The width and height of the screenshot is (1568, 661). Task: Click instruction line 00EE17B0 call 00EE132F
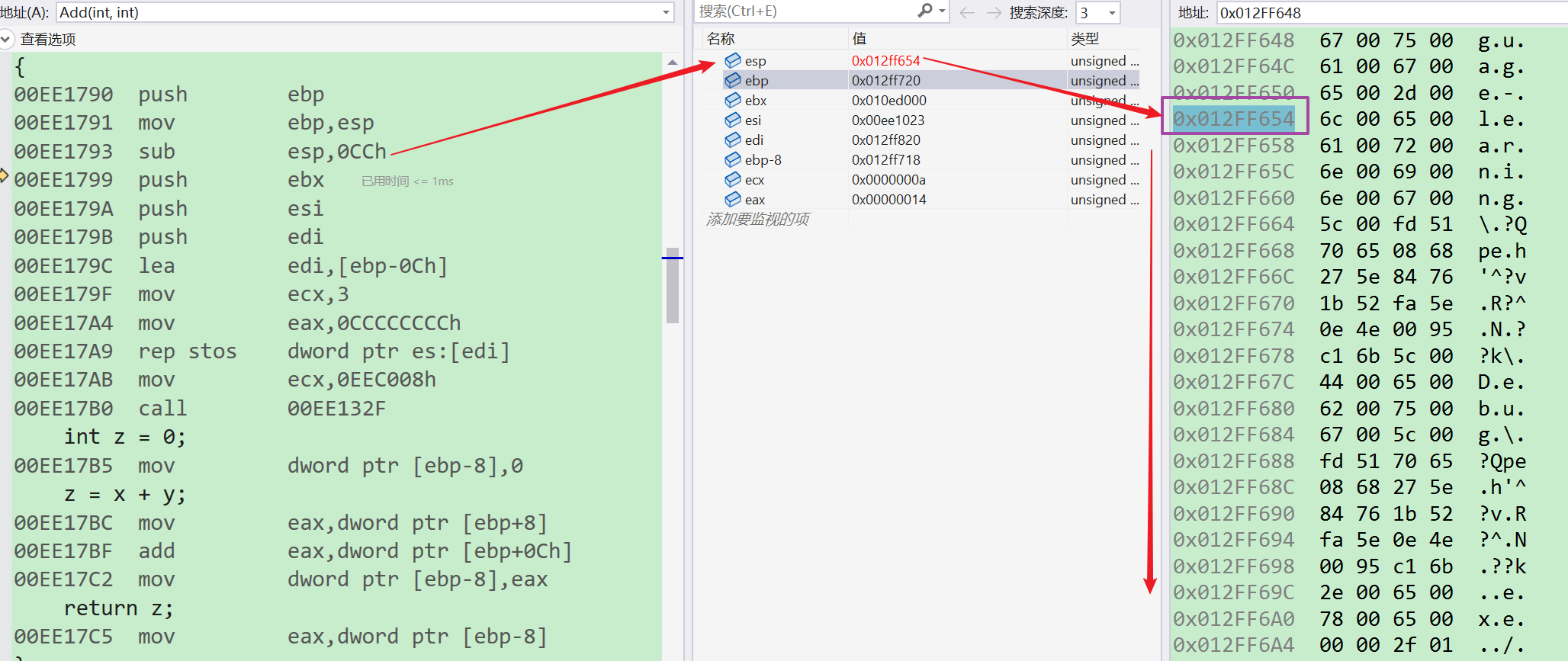[200, 408]
